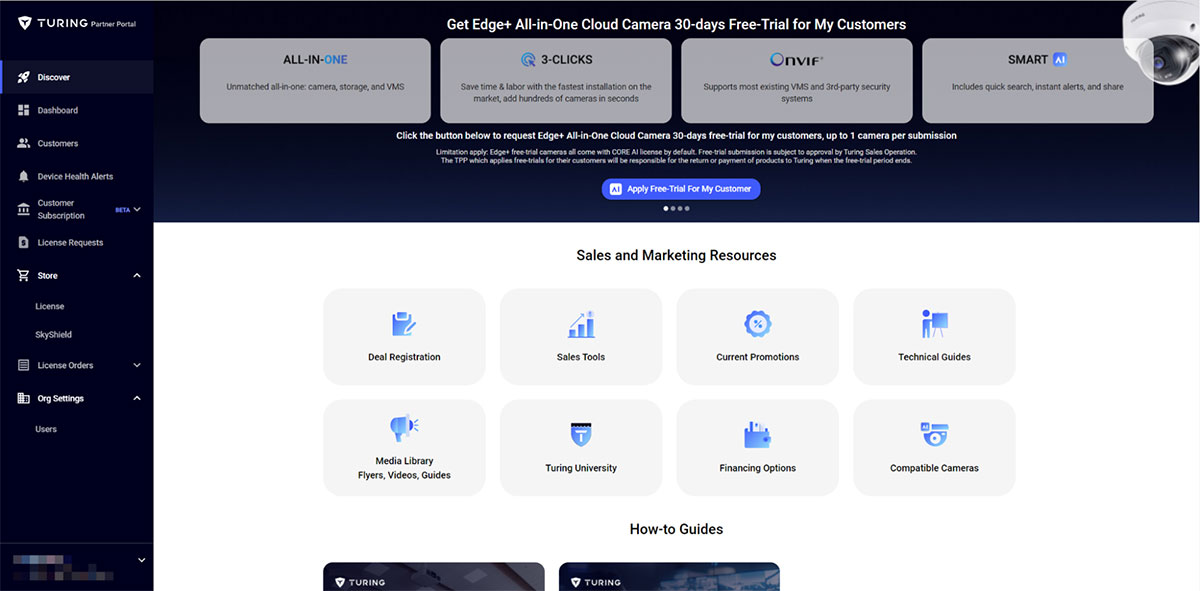1200x591 pixels.
Task: Open the Deal Registration clipboard icon
Action: pos(404,324)
